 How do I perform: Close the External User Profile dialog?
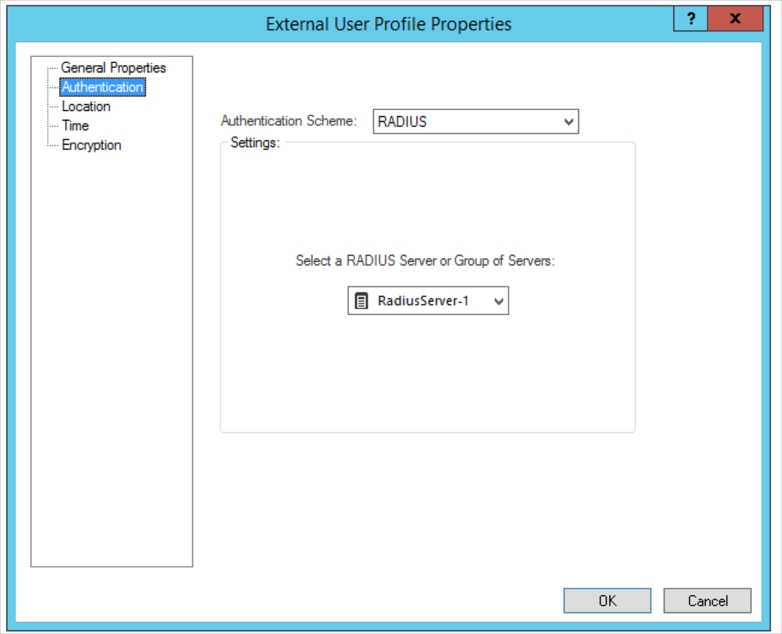point(734,19)
